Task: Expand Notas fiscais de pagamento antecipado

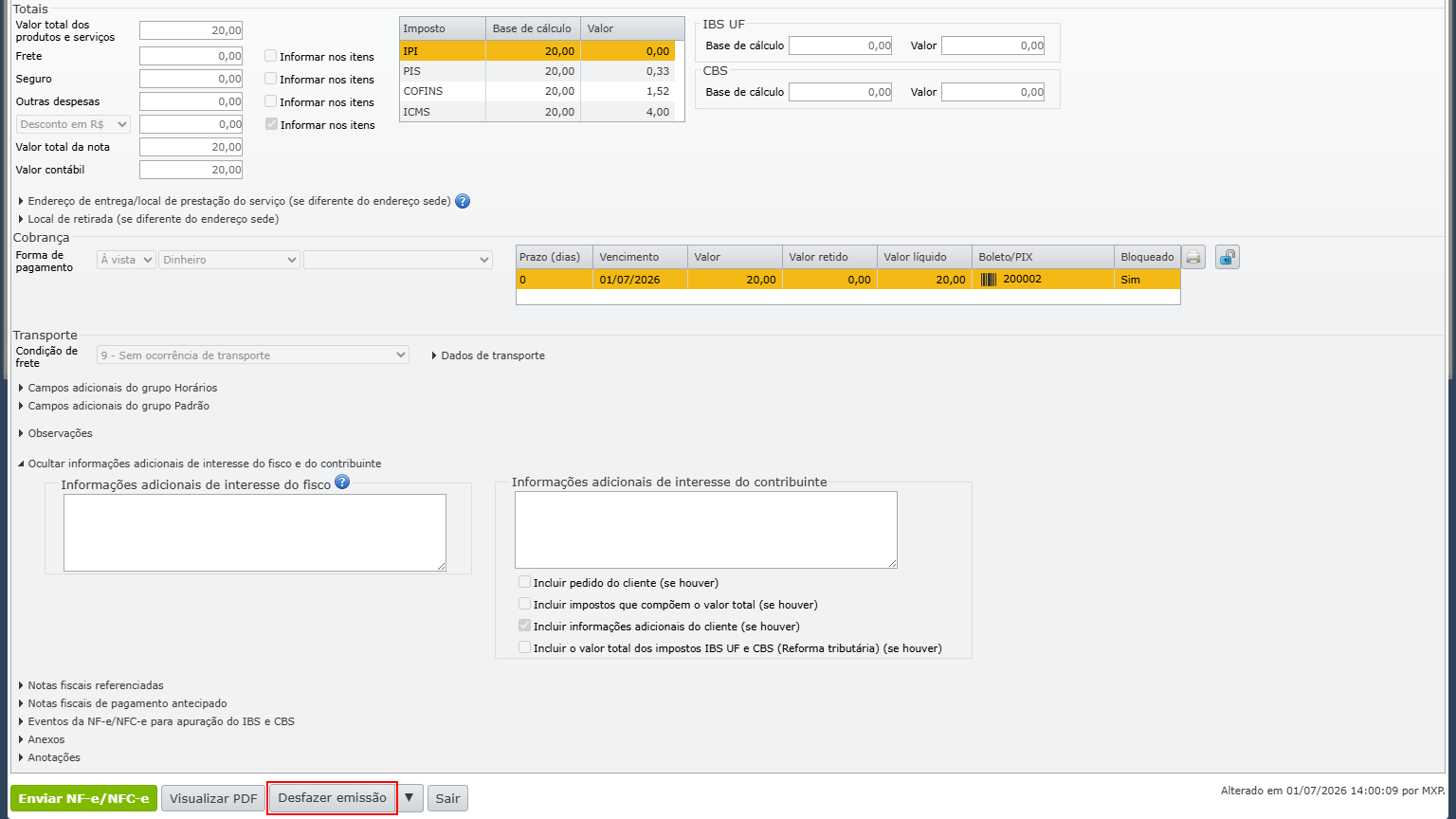Action: pos(127,703)
